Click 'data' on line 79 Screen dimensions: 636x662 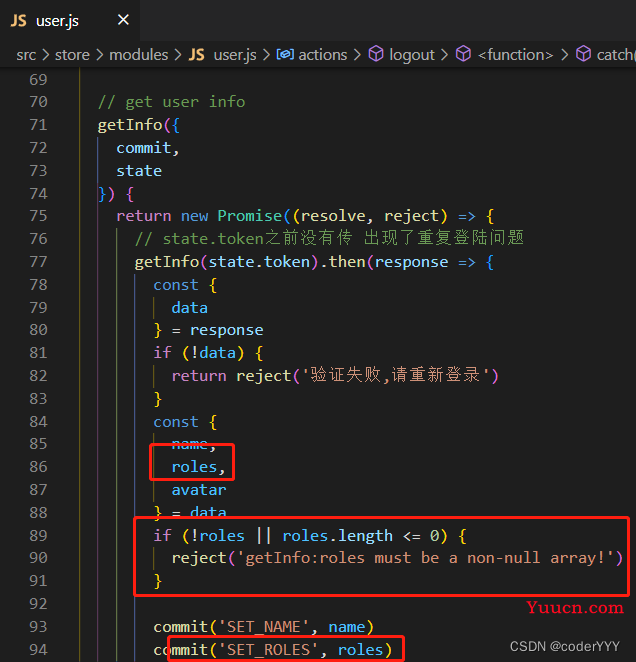tap(190, 307)
